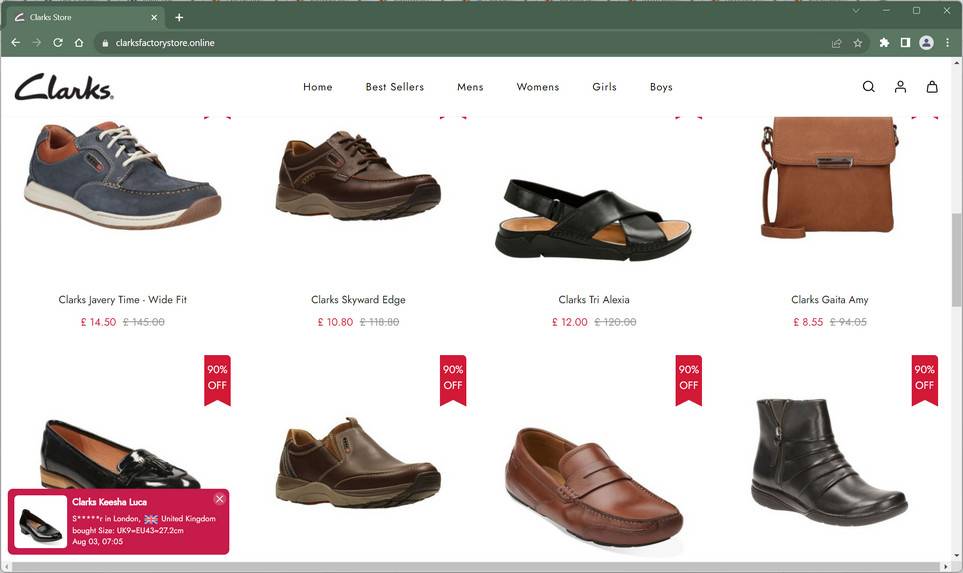Click the Clarks Keesha Luca notification title

coord(109,502)
